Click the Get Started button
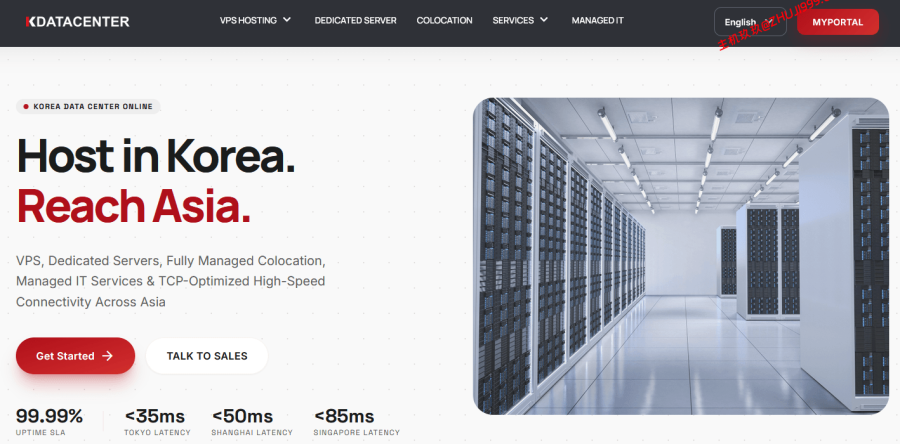 click(x=75, y=356)
